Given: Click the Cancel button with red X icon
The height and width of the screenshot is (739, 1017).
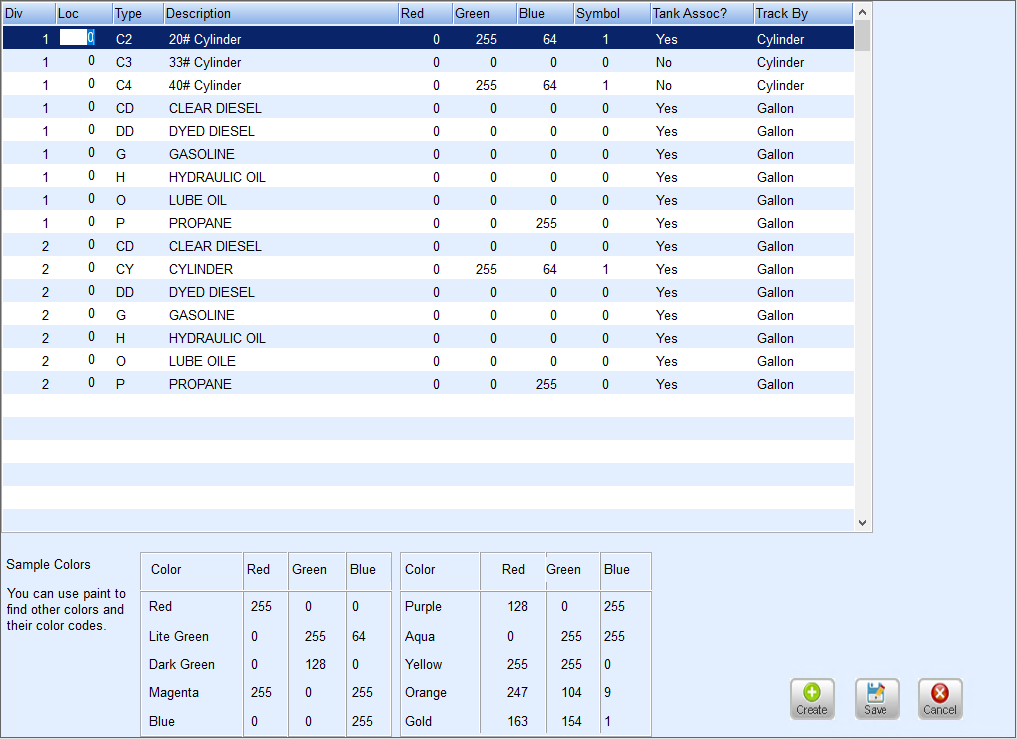Looking at the screenshot, I should coord(939,699).
